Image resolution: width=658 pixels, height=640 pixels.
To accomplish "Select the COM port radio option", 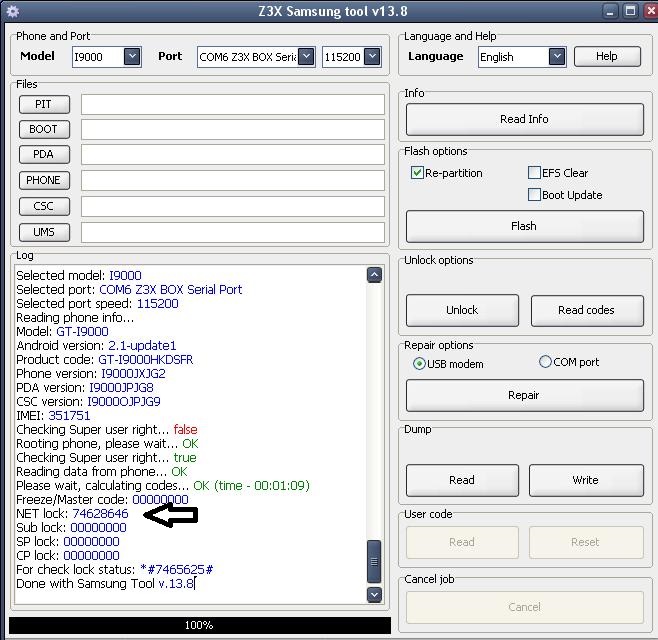I will (x=545, y=361).
